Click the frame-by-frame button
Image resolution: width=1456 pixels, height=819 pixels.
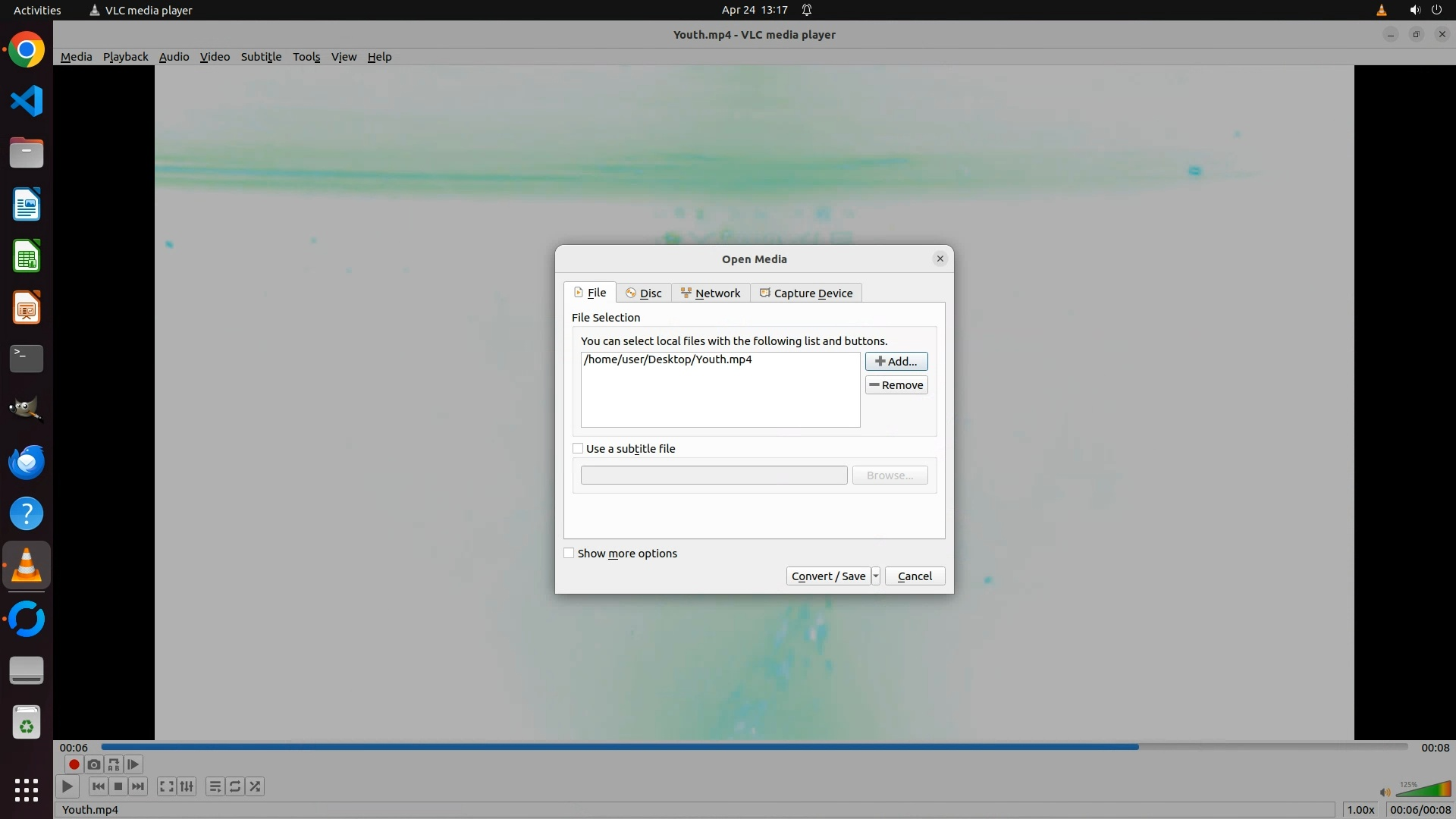133,764
